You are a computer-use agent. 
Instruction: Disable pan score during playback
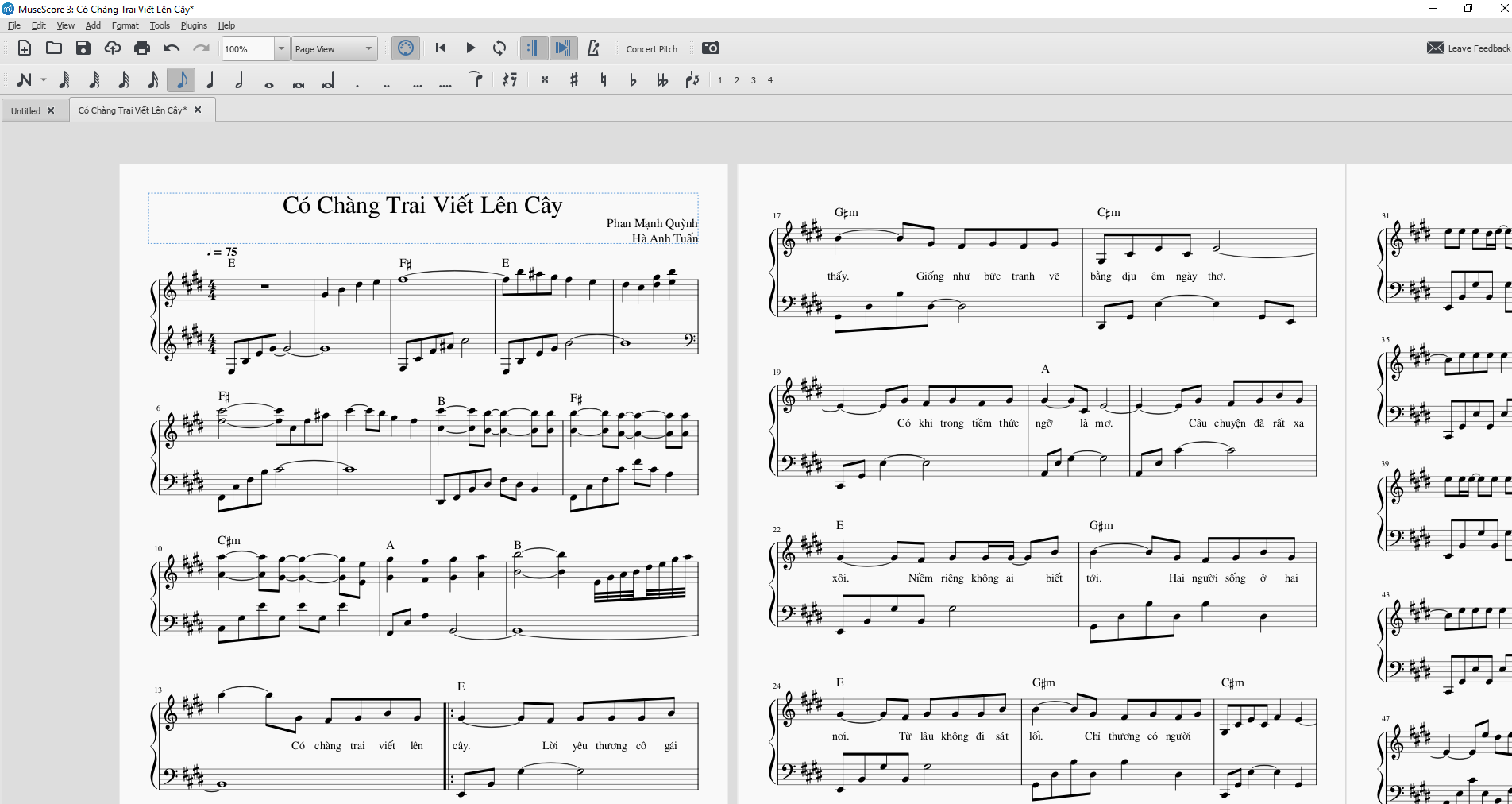click(563, 48)
